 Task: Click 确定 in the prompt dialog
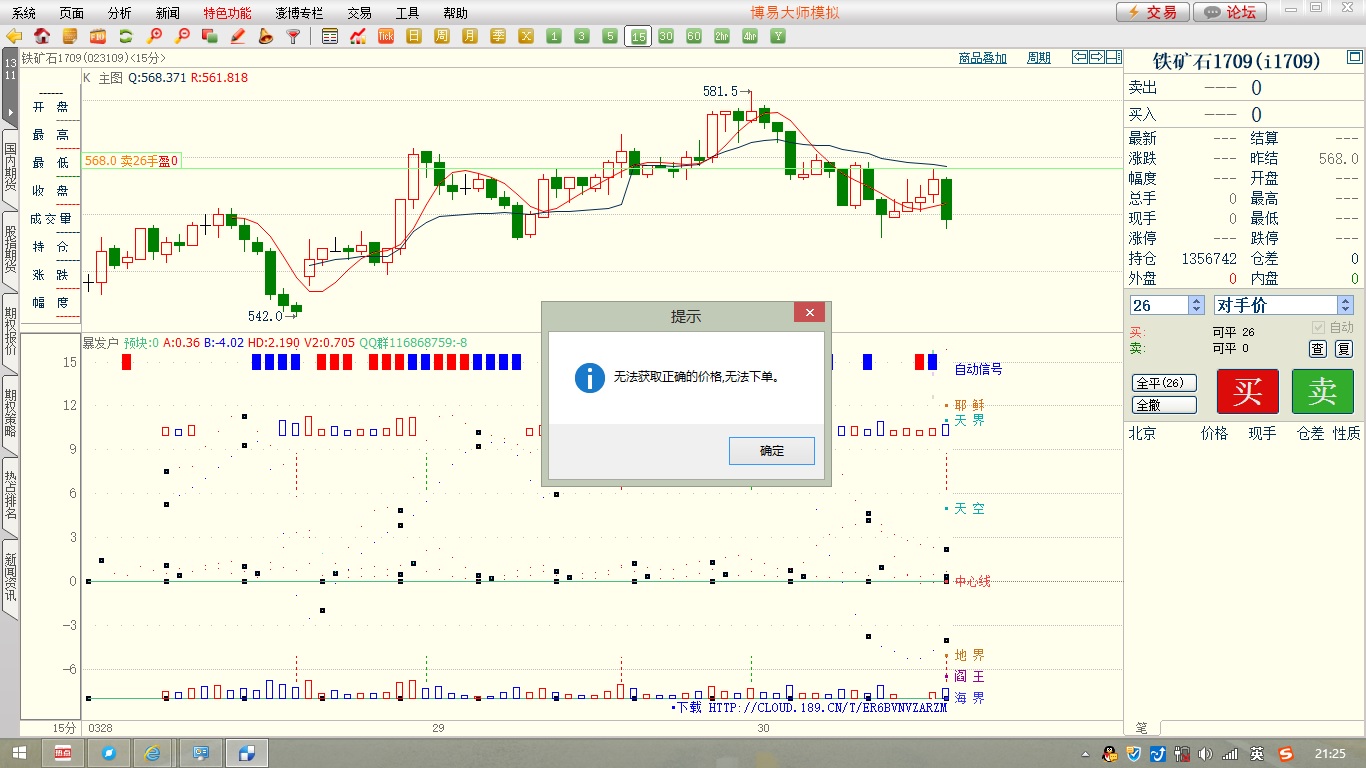[x=772, y=451]
